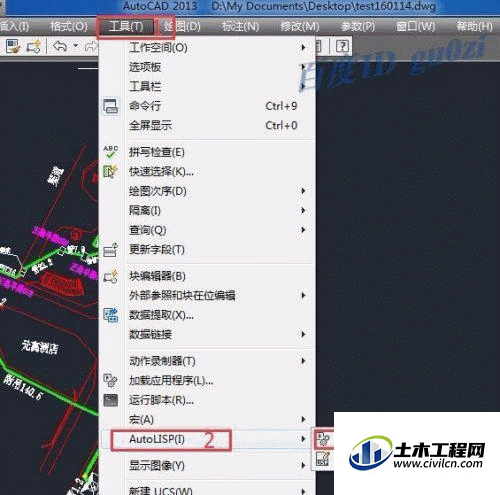Click the ABC spell-check icon
500x495 pixels.
[110, 152]
